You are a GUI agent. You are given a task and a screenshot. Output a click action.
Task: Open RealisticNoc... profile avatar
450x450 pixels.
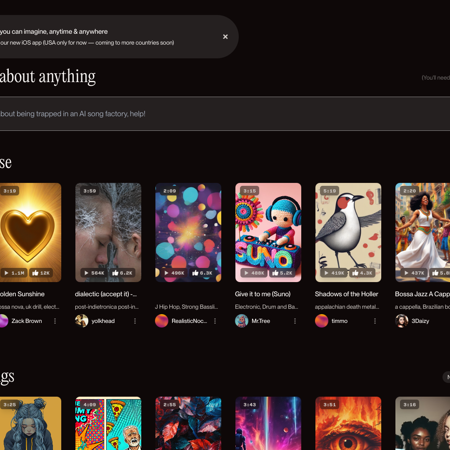162,321
